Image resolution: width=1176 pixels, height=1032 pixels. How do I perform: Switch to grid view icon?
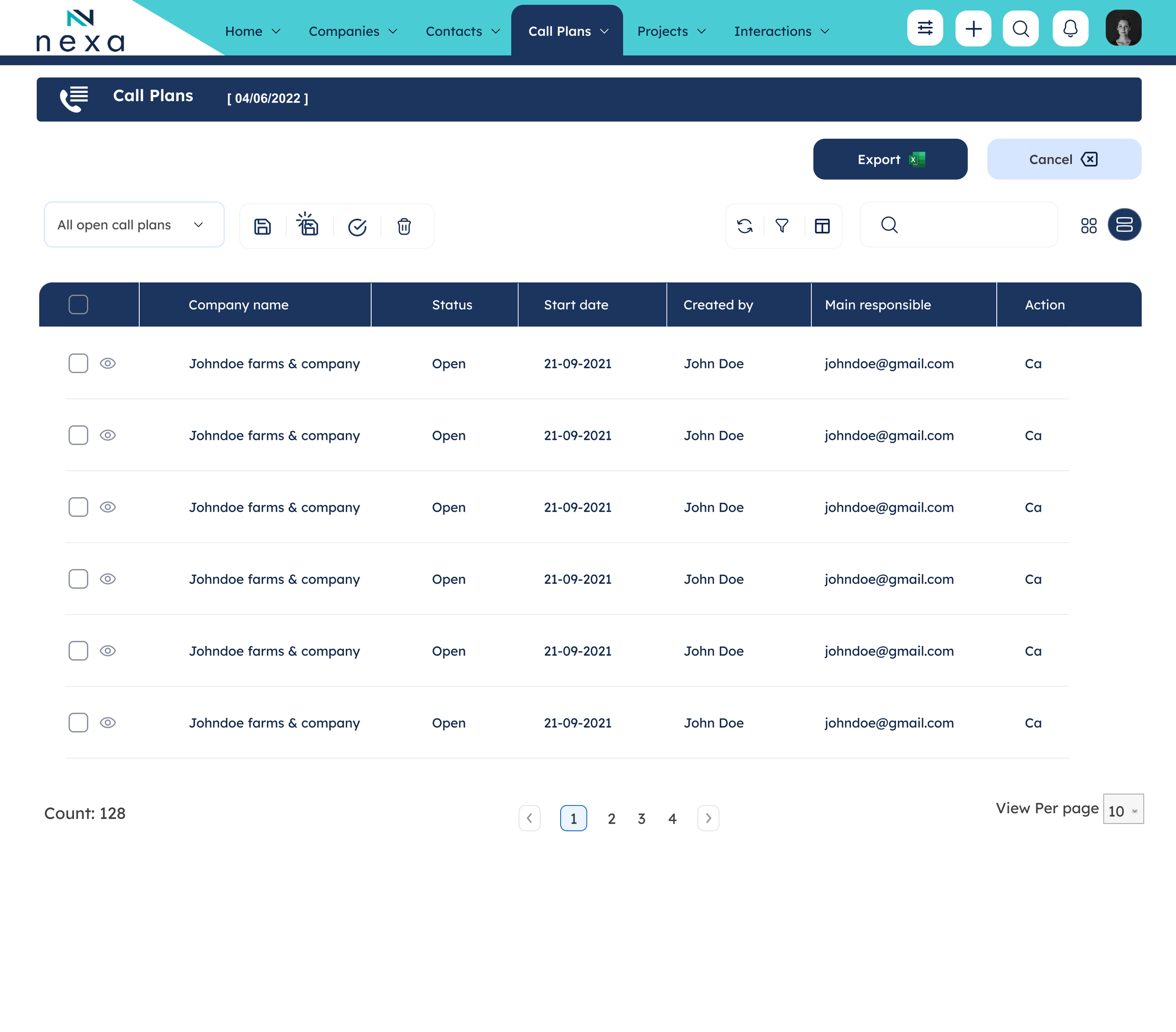[x=1089, y=225]
